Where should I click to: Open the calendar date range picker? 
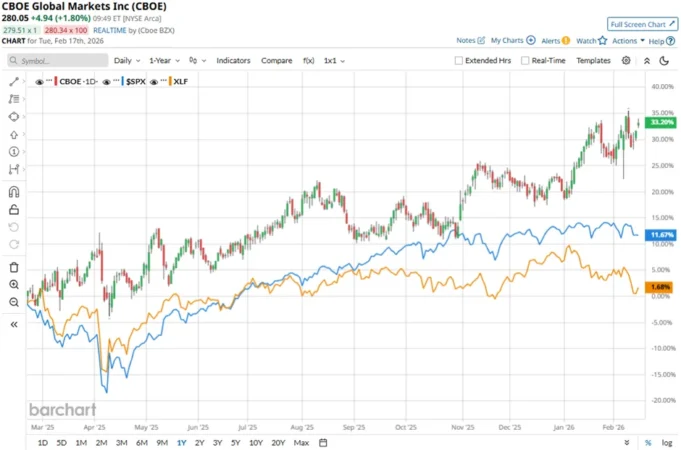point(324,442)
